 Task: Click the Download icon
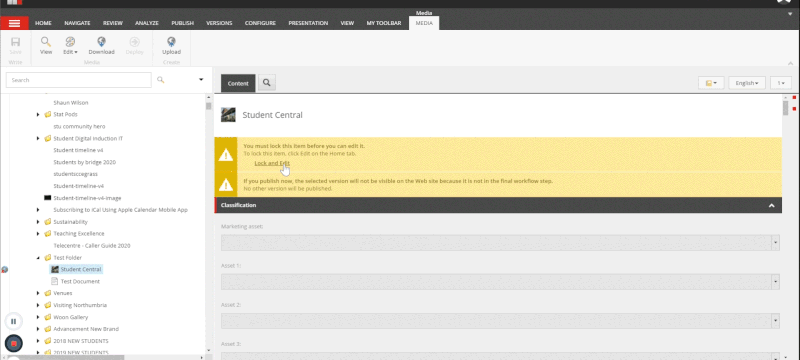[102, 42]
